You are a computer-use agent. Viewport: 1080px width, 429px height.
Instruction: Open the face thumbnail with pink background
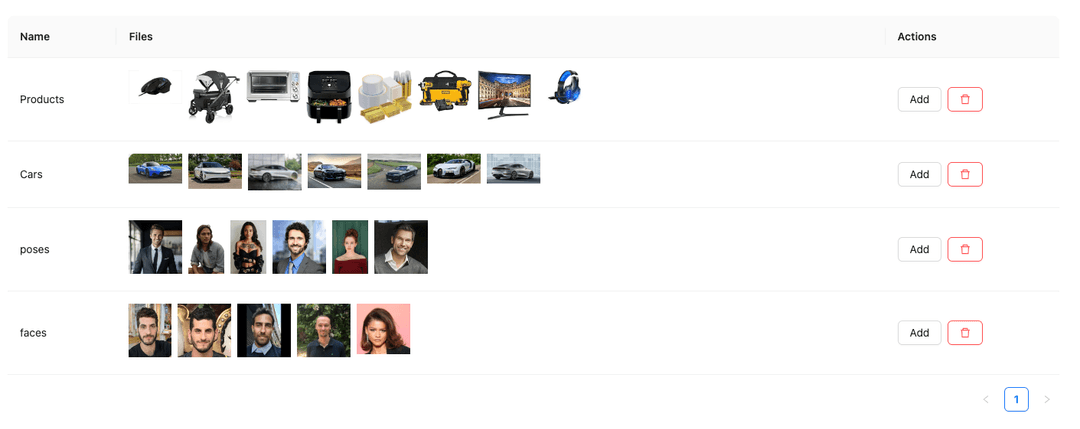pyautogui.click(x=383, y=329)
